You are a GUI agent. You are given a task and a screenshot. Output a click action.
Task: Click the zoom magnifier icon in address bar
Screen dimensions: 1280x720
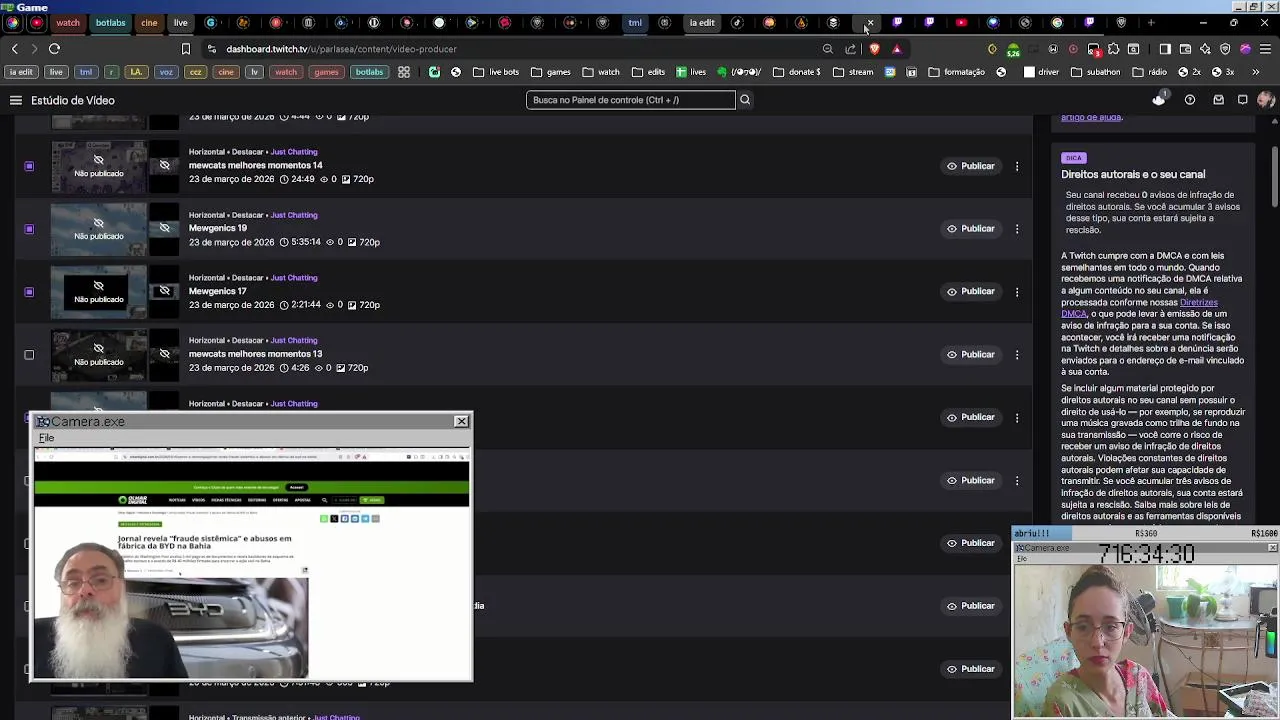point(828,49)
